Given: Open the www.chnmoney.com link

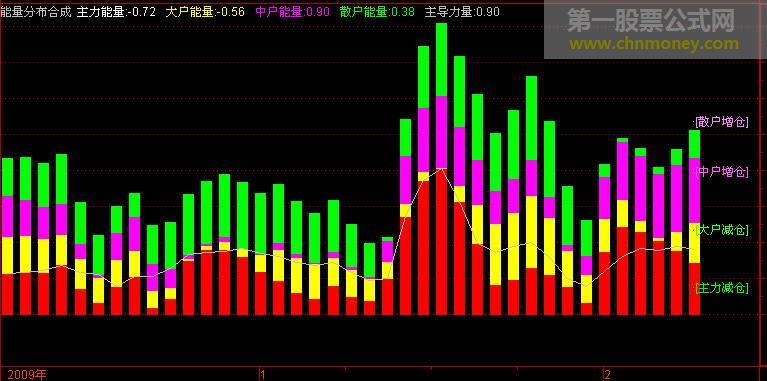Looking at the screenshot, I should [654, 44].
